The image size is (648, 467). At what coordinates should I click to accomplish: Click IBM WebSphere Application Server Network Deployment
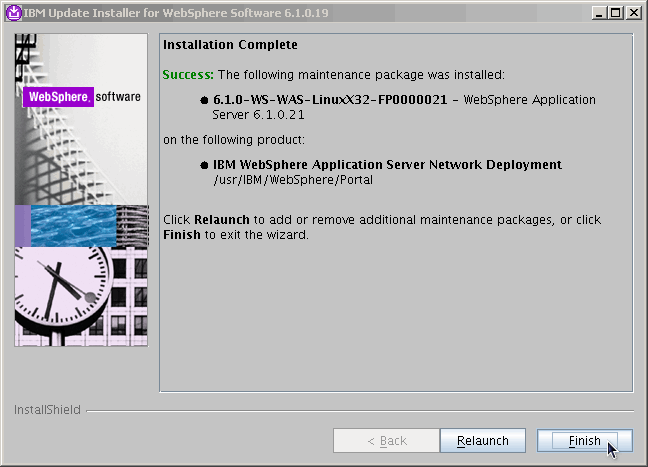[x=387, y=165]
